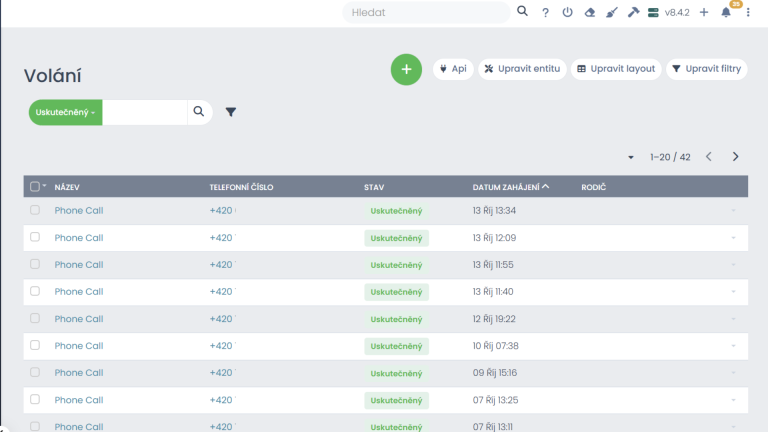Open the caret menu beside 1–20 / 42
The image size is (768, 432).
pos(631,157)
